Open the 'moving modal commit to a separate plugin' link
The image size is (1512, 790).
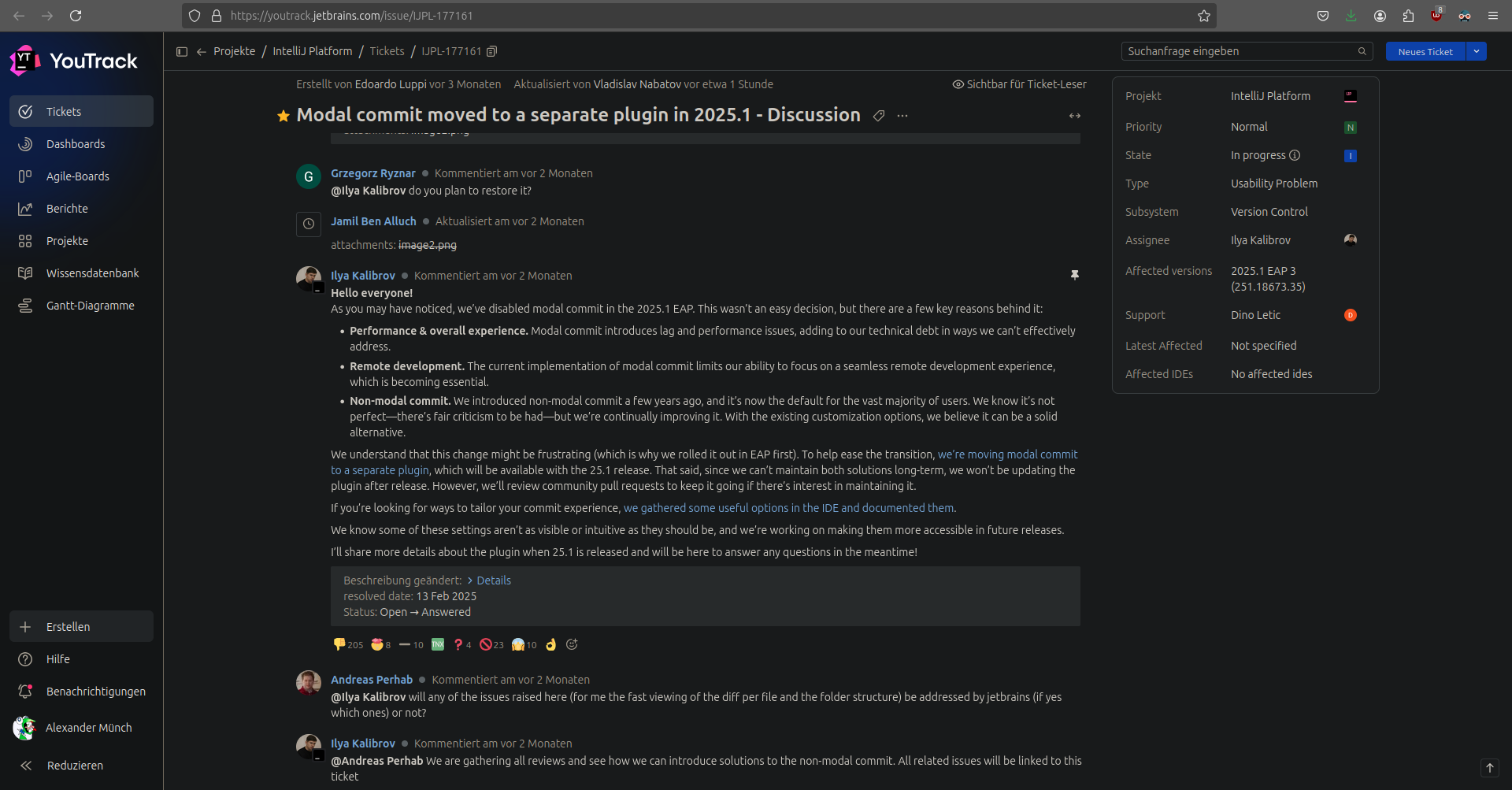[704, 462]
